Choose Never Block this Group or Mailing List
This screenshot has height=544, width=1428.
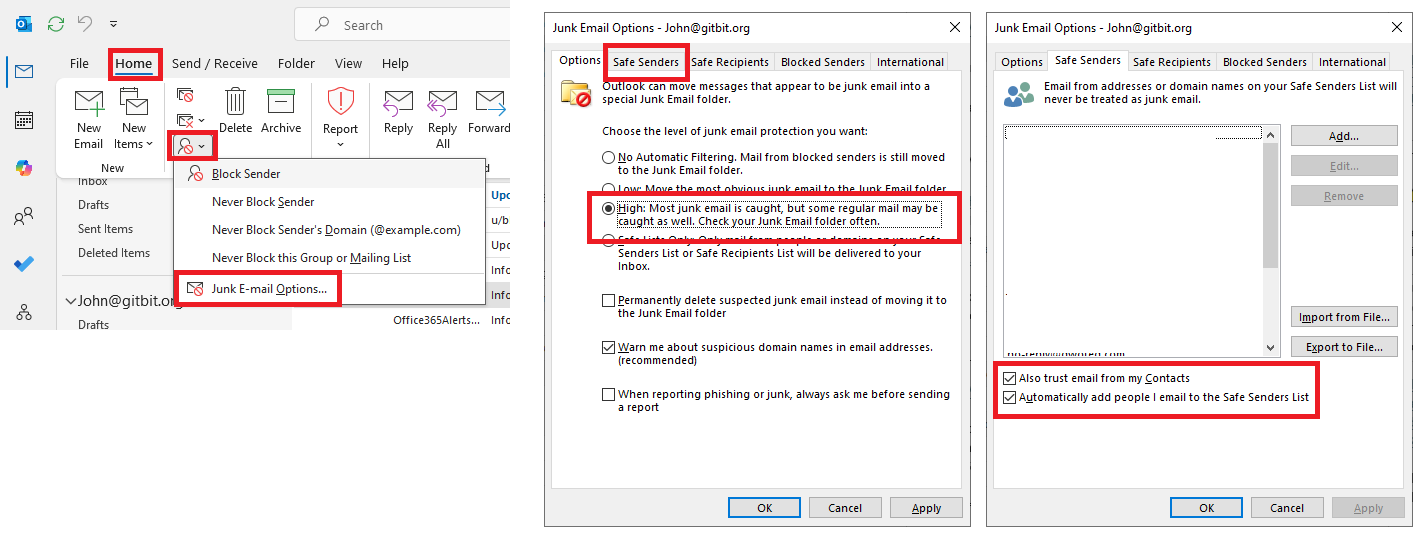point(329,257)
